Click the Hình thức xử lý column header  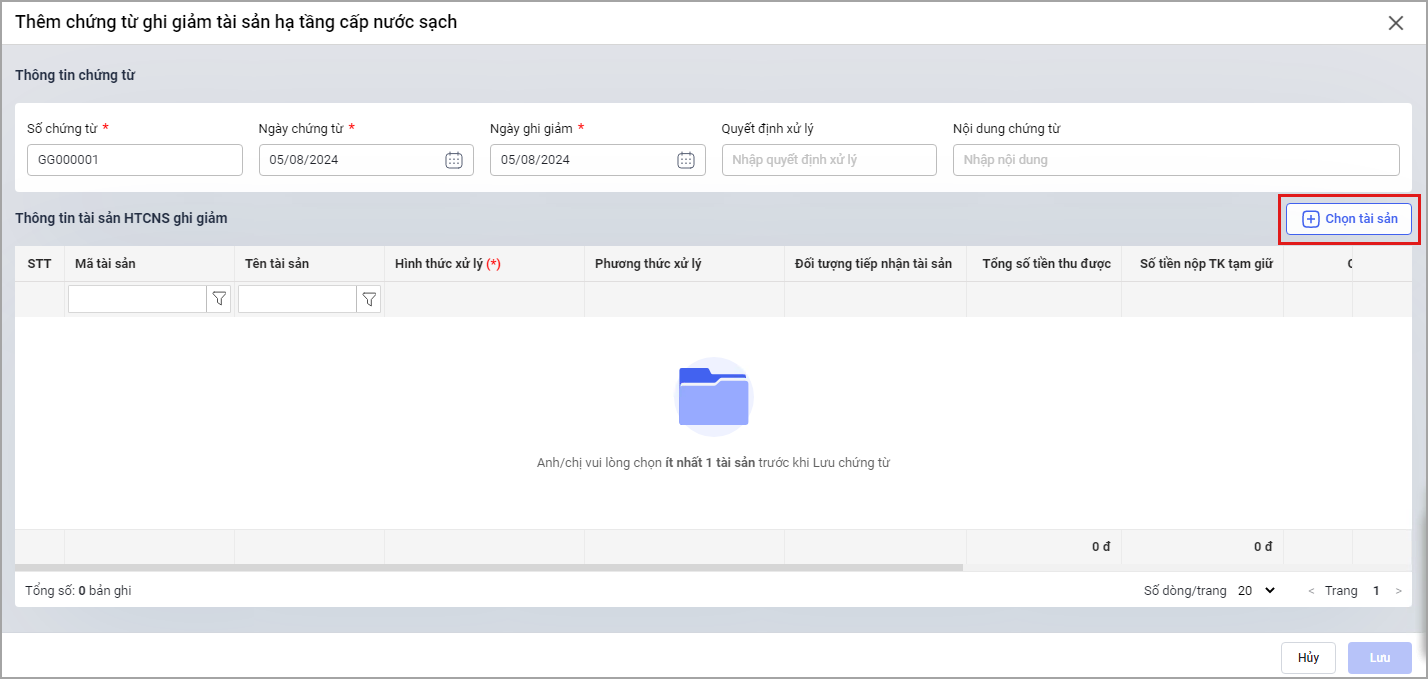[x=447, y=264]
